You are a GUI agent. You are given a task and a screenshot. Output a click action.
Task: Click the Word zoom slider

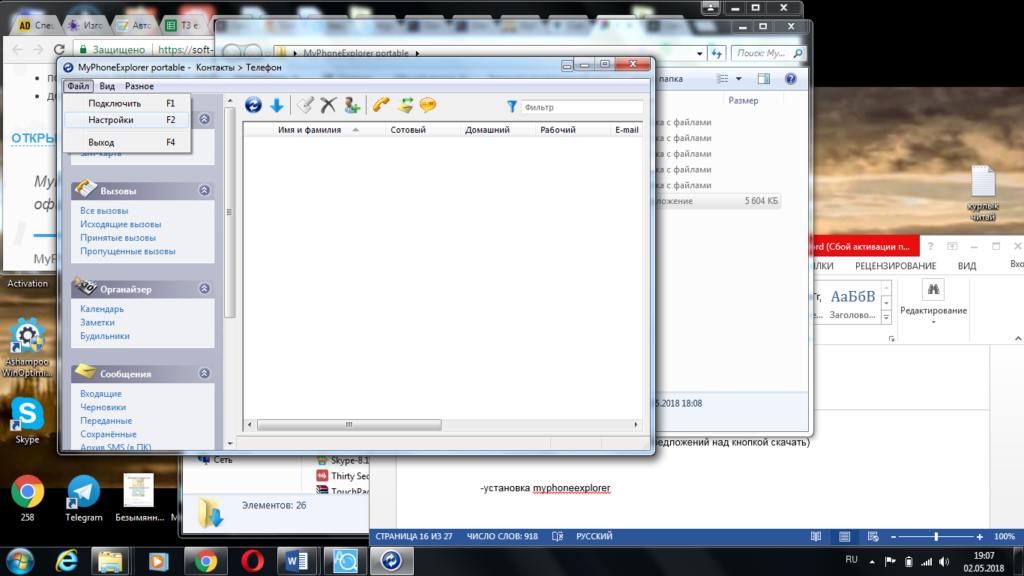[935, 537]
